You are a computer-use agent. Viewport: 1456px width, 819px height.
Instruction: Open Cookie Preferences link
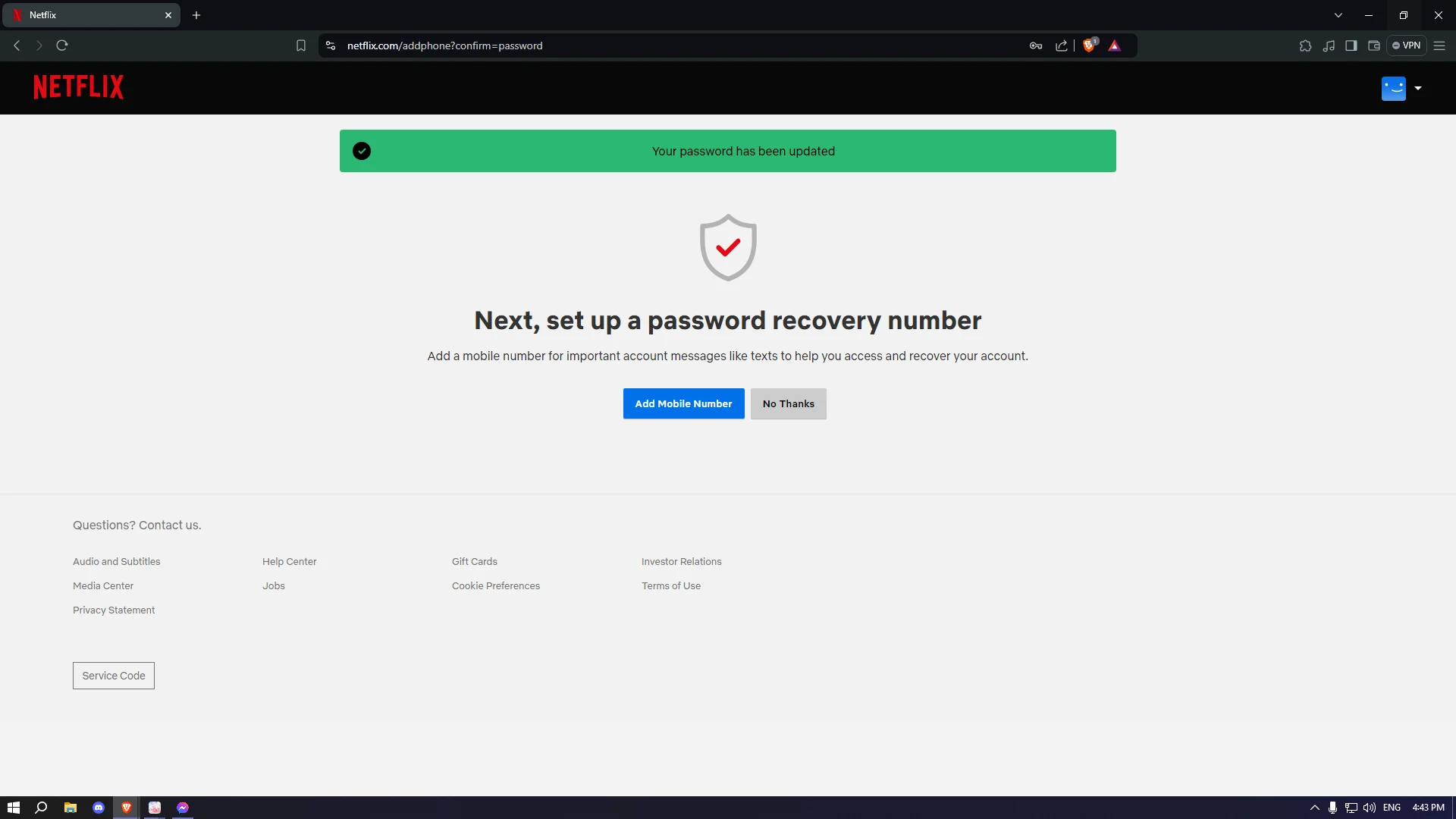coord(496,586)
